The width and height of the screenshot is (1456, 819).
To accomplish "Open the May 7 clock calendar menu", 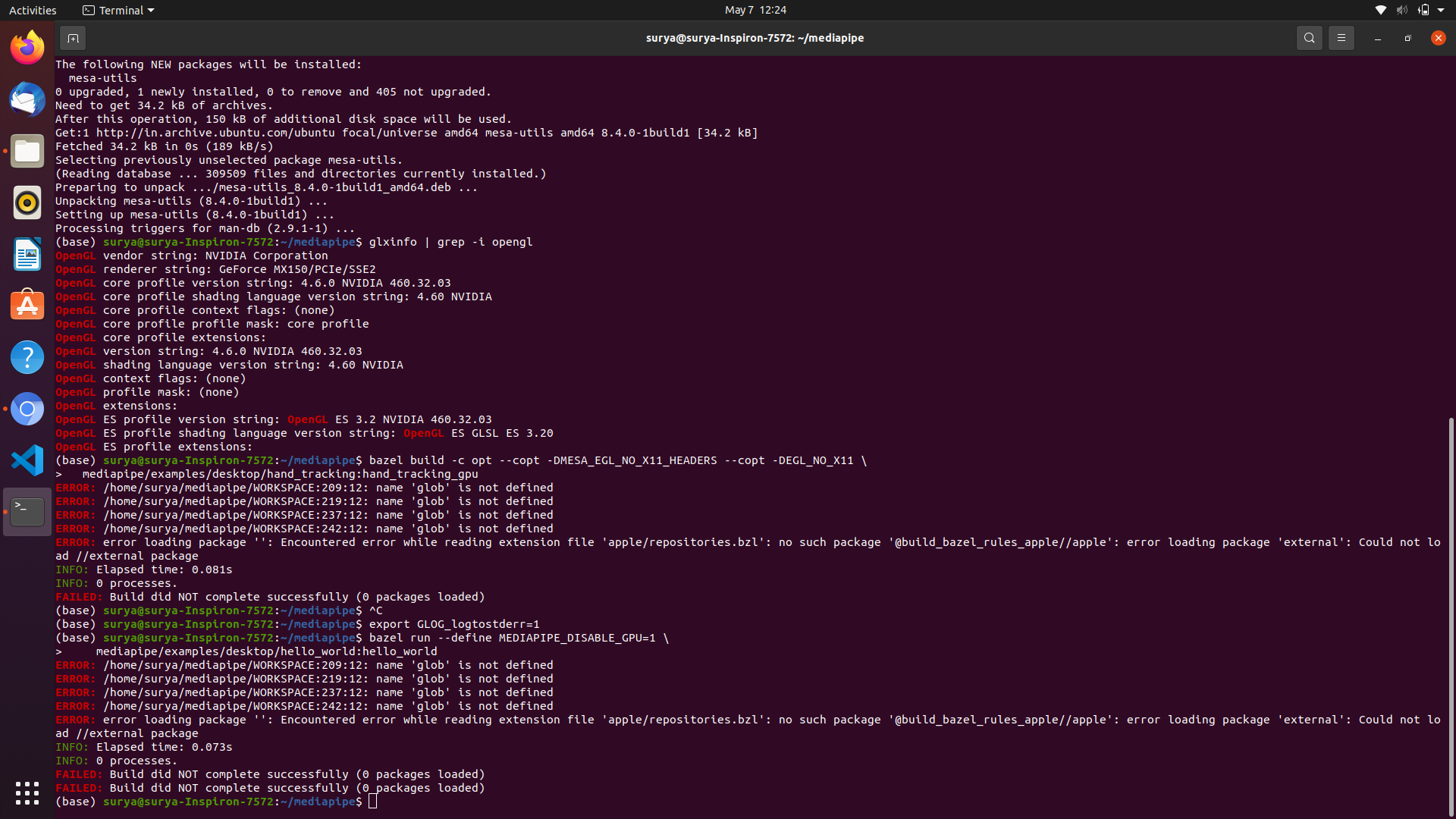I will click(x=755, y=10).
